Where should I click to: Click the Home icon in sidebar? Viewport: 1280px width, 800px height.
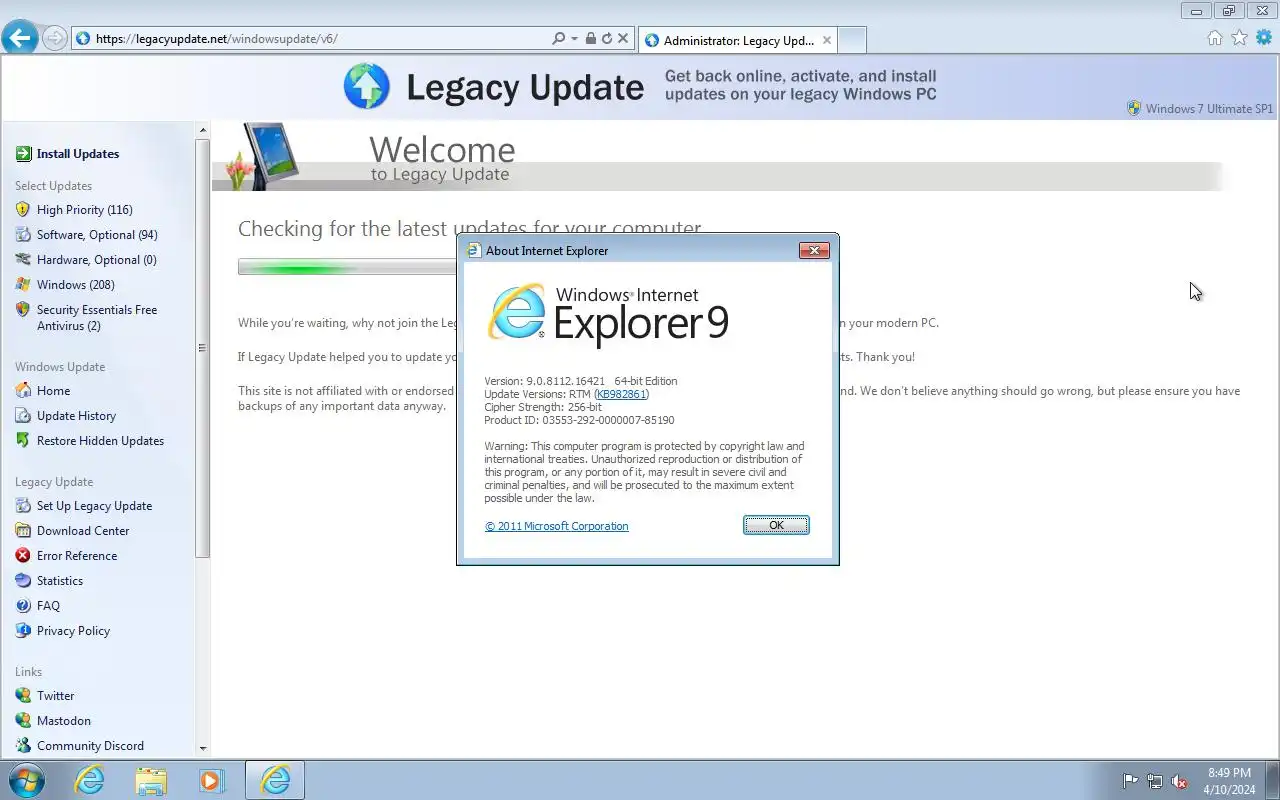pyautogui.click(x=23, y=390)
